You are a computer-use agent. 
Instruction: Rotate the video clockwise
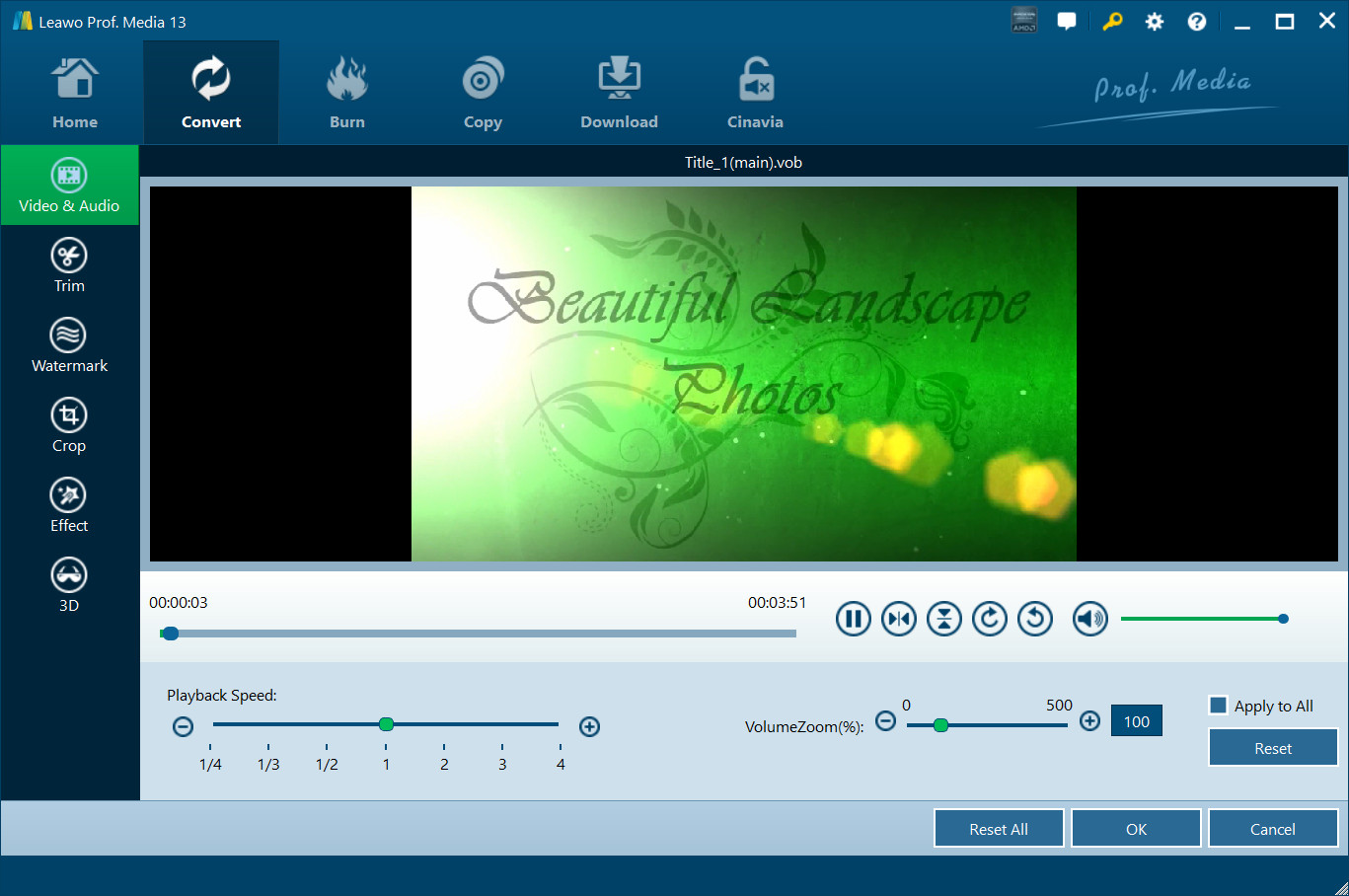[989, 618]
